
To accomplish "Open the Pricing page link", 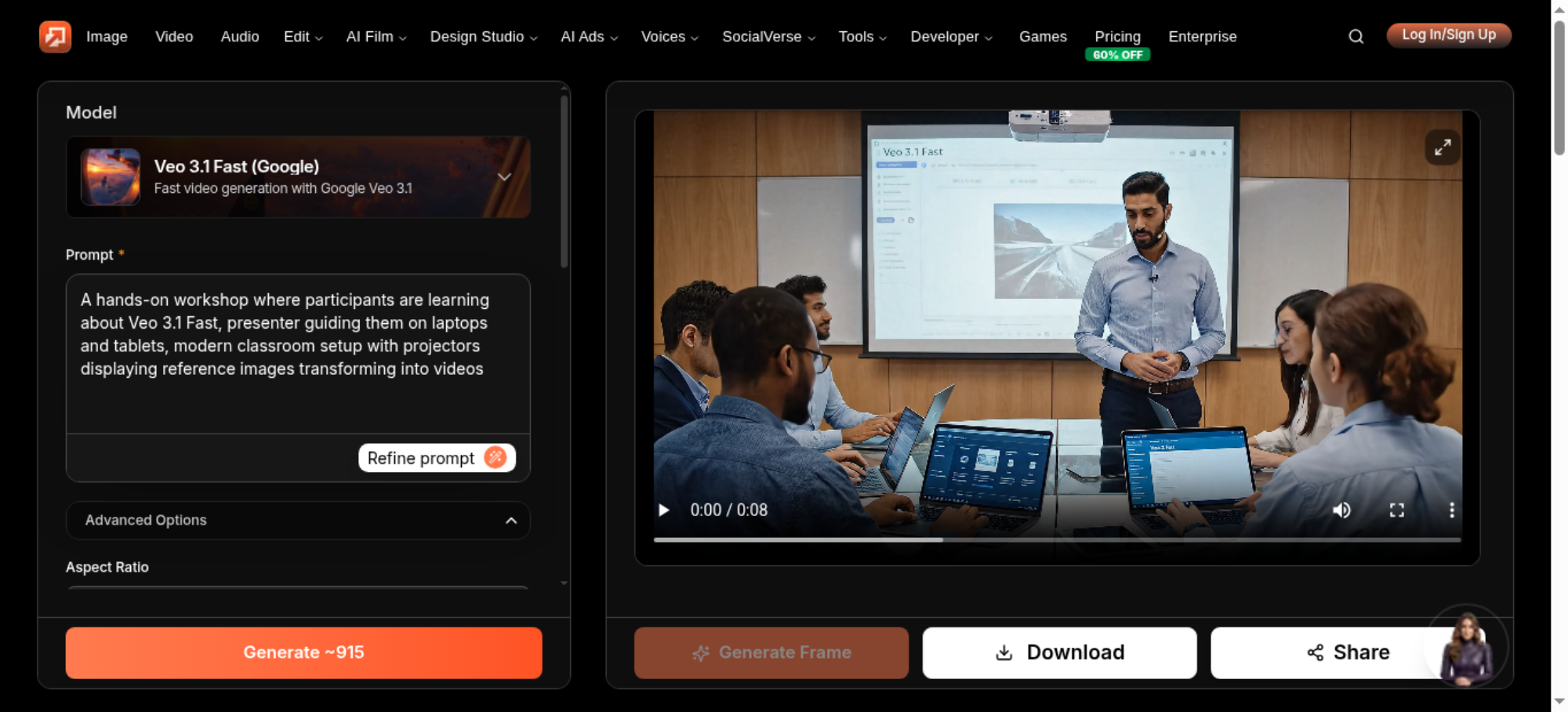I will pyautogui.click(x=1117, y=37).
